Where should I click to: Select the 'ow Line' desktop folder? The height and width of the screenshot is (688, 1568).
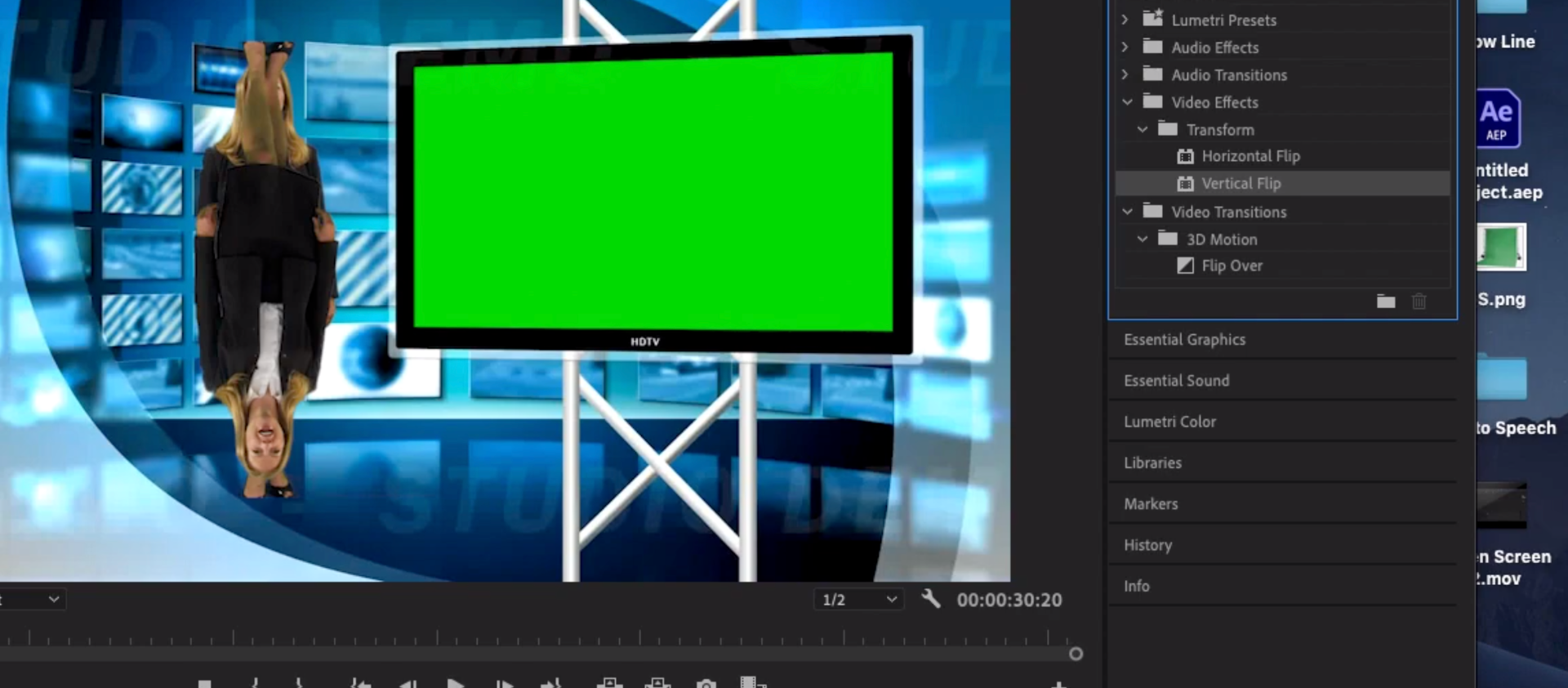click(x=1501, y=7)
